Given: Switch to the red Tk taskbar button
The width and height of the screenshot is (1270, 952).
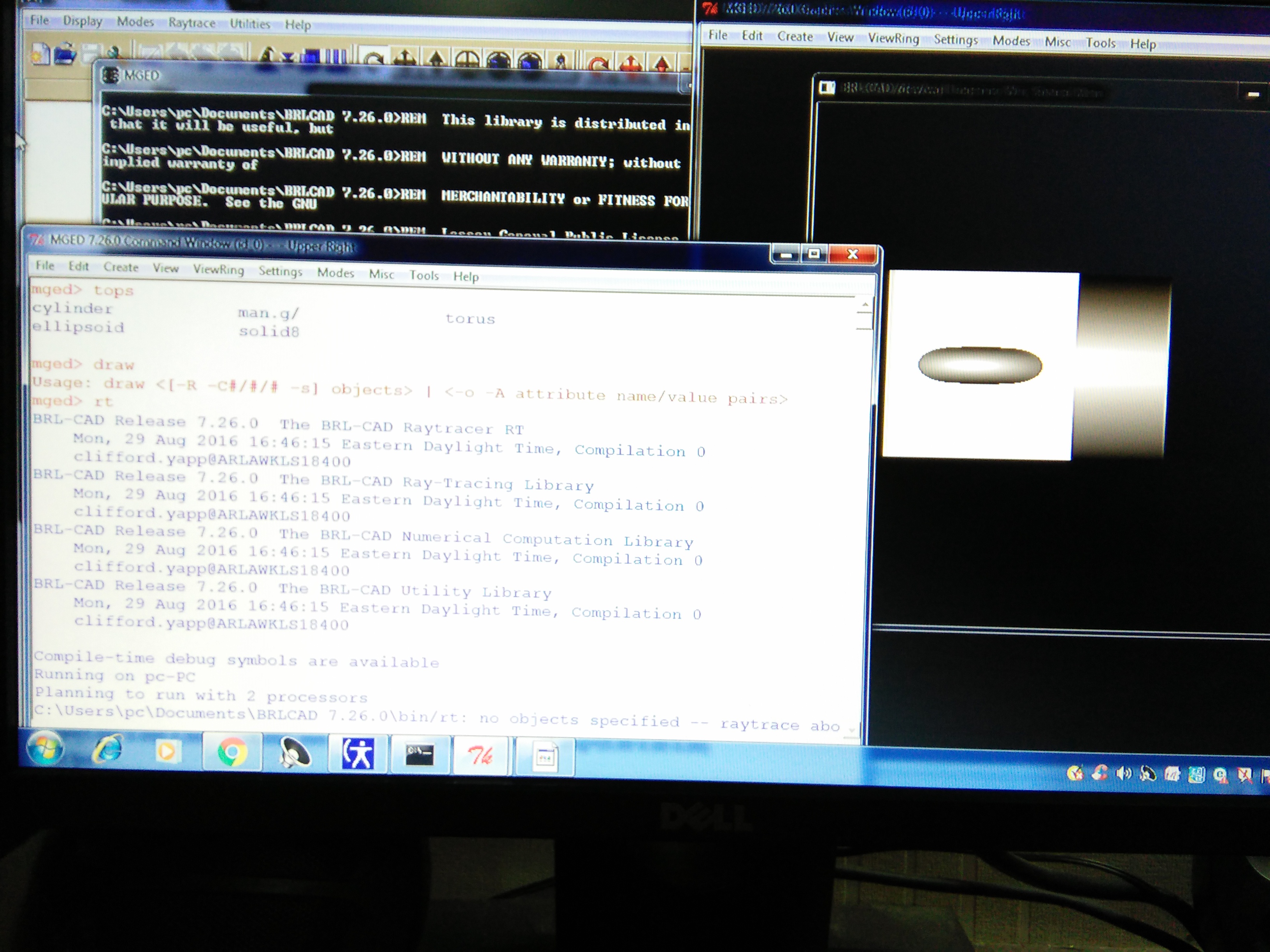Looking at the screenshot, I should [481, 756].
